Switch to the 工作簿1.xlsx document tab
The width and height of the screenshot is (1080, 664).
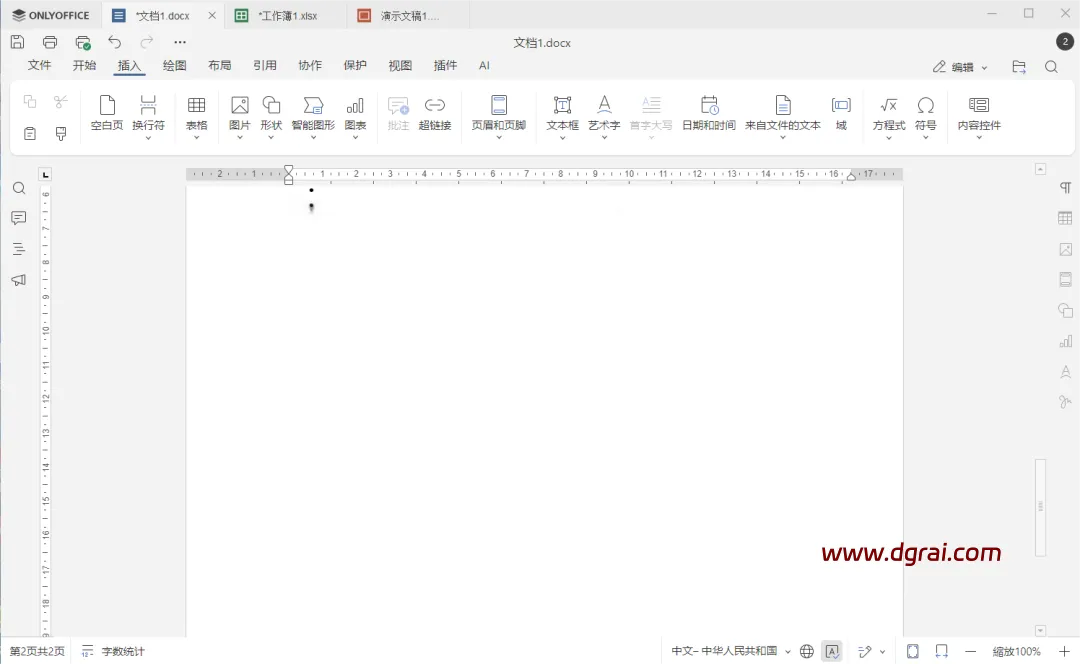tap(286, 15)
